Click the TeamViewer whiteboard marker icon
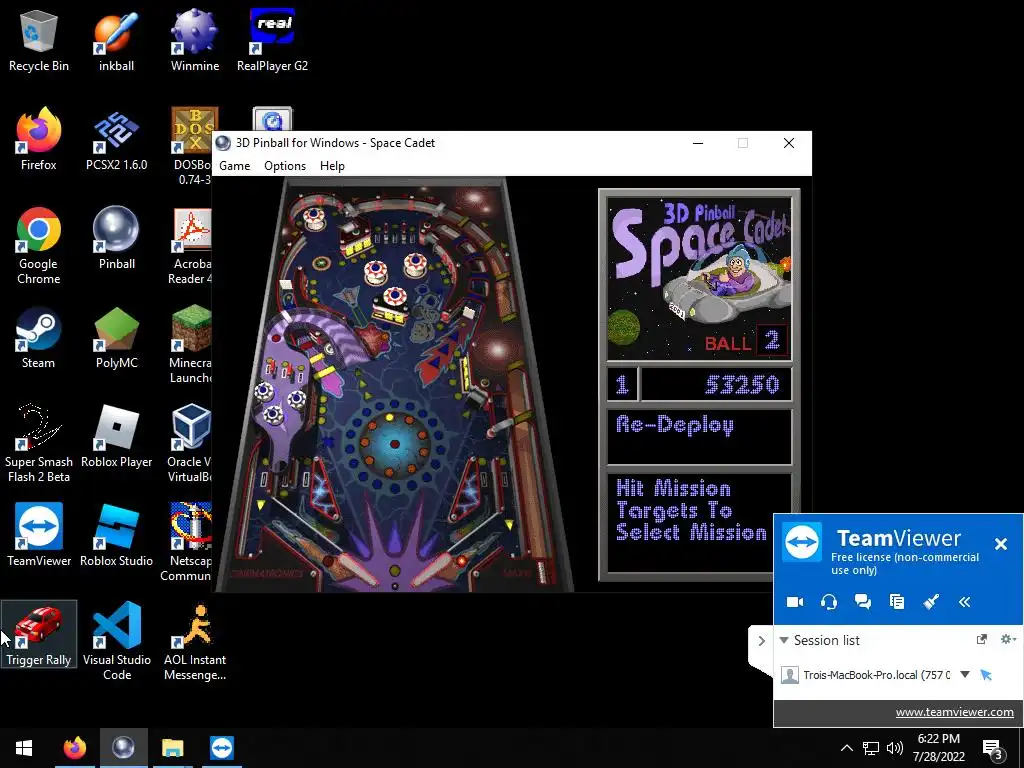 931,602
